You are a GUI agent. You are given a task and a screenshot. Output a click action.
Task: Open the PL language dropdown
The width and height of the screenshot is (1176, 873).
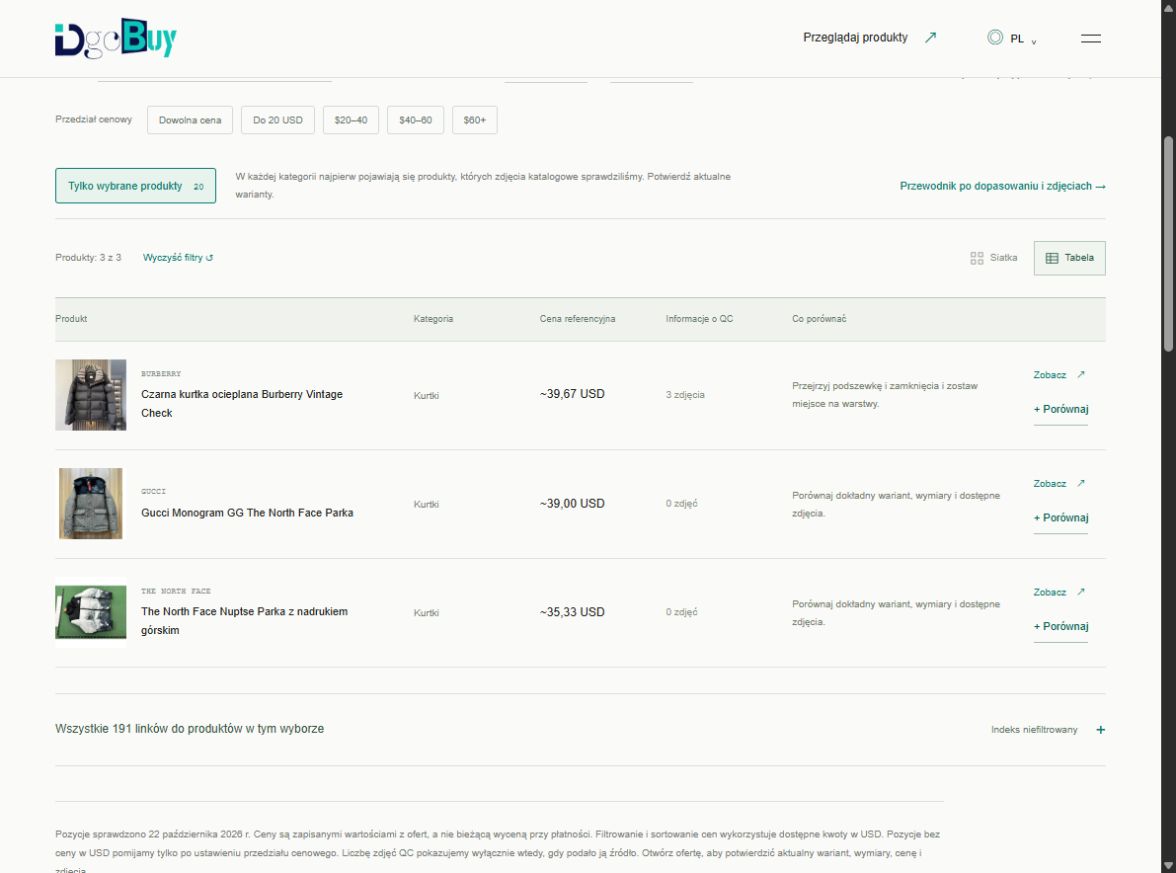(1012, 38)
